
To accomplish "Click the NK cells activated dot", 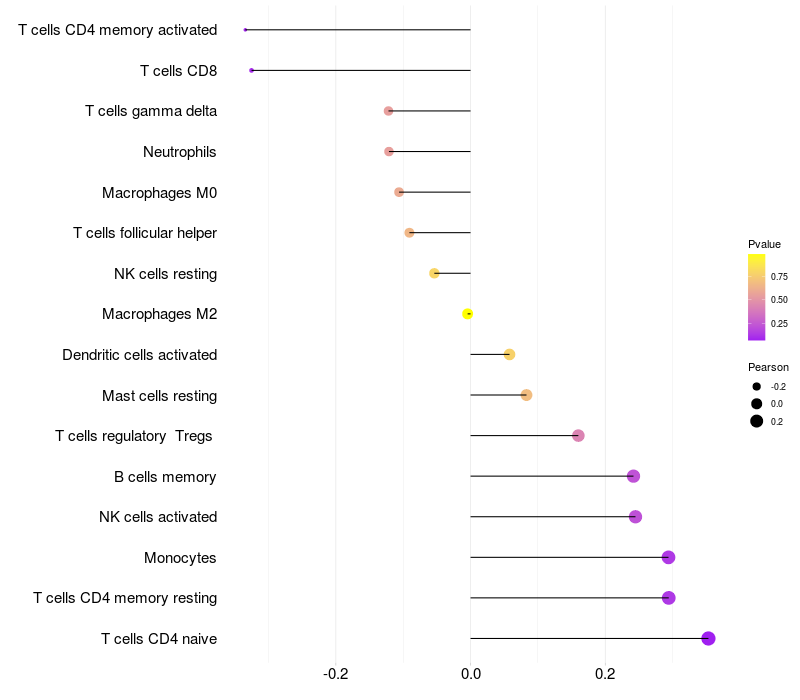I will tap(635, 517).
